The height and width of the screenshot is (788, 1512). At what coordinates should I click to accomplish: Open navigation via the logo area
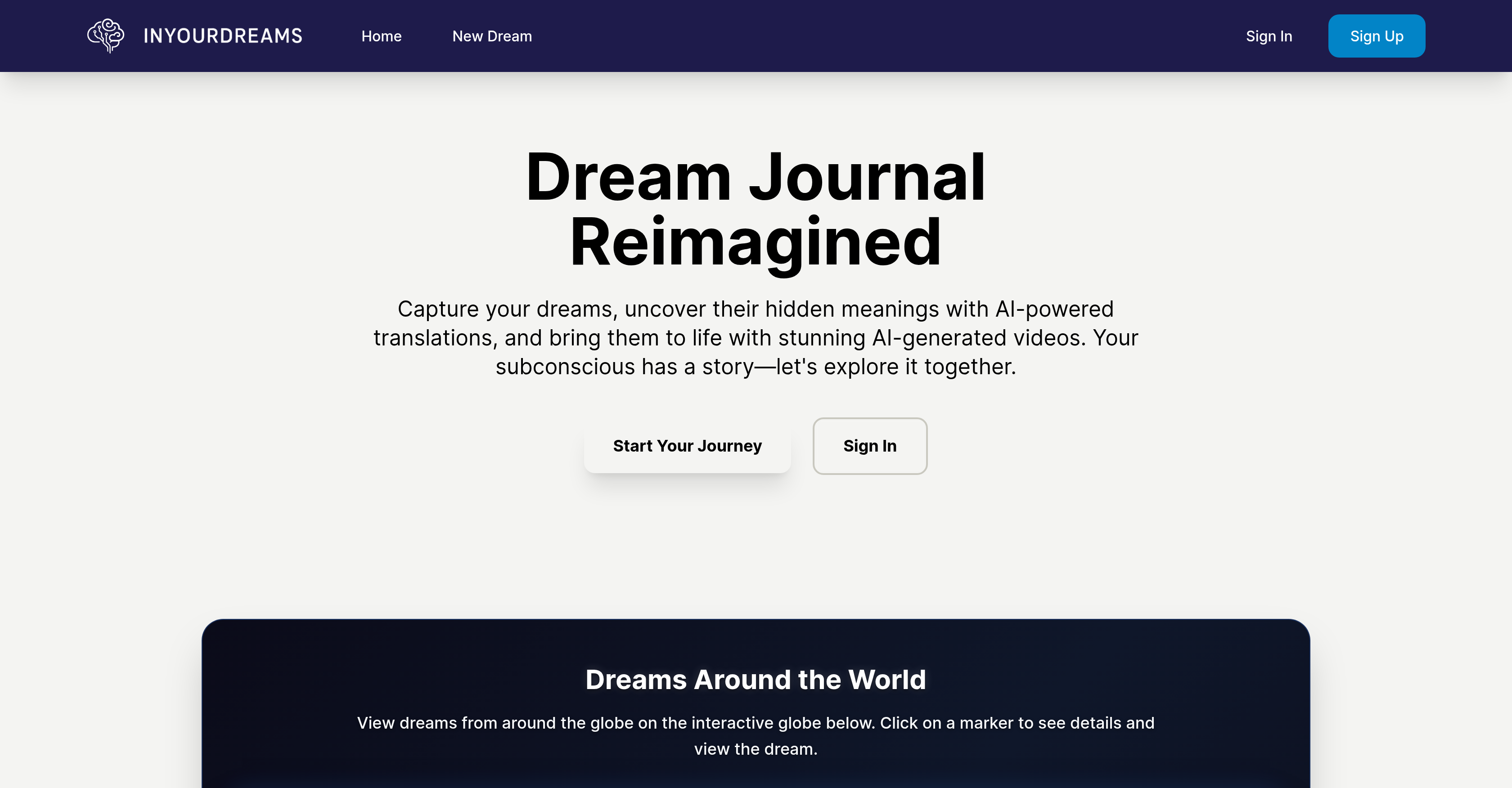coord(193,35)
